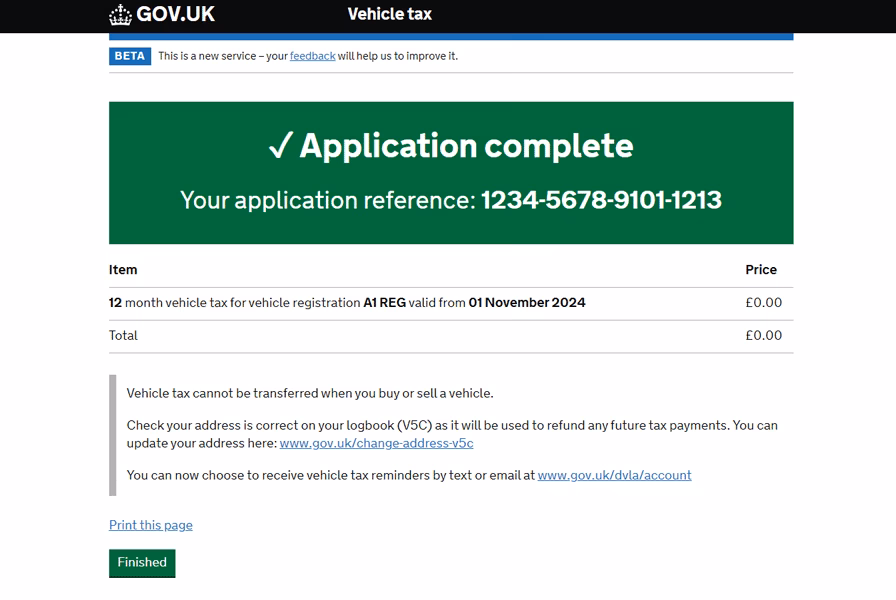The image size is (896, 600).
Task: Click the Price column header
Action: coord(761,269)
